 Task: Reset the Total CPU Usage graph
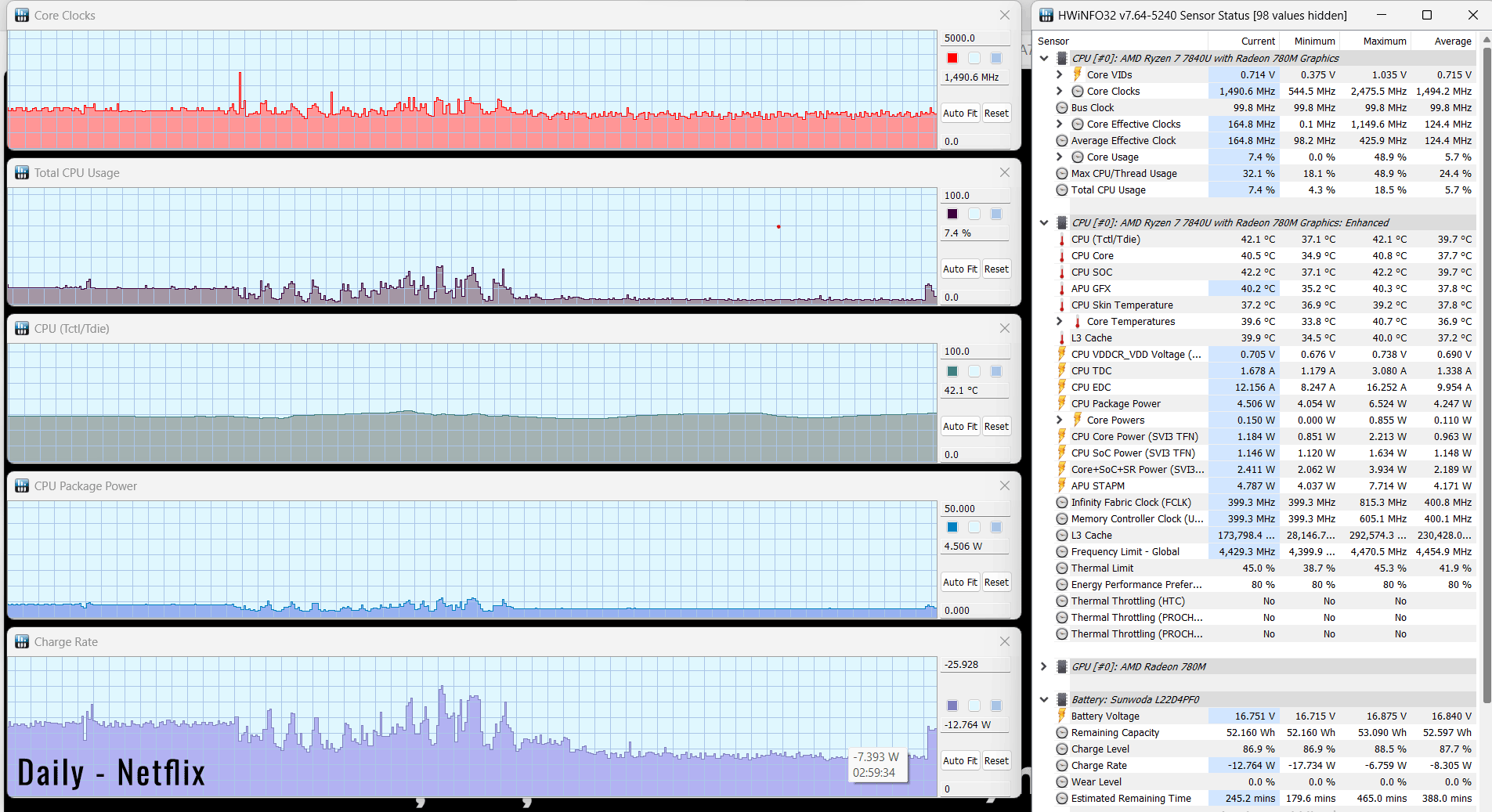996,269
